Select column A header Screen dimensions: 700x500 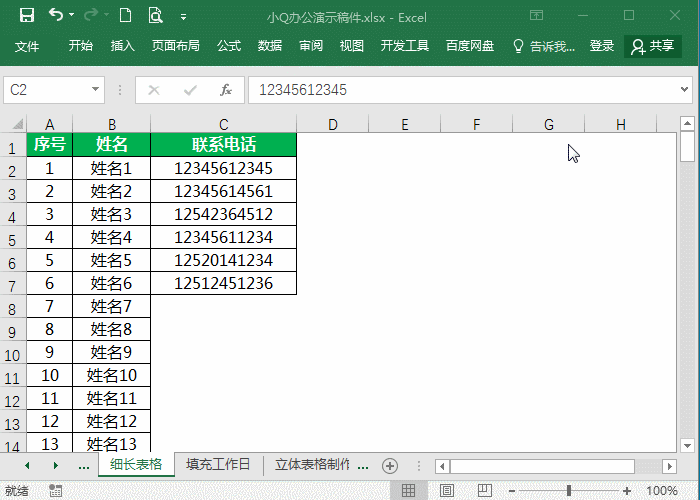tap(50, 124)
